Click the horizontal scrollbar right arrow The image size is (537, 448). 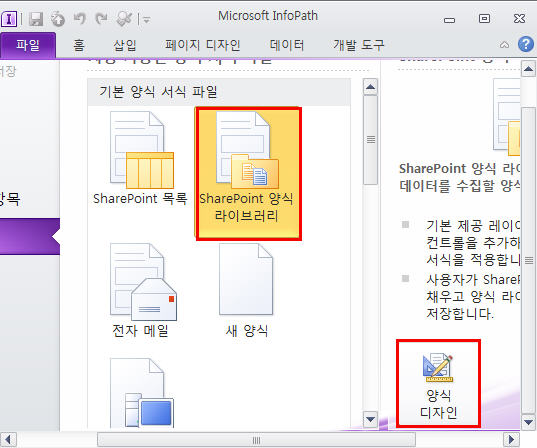pos(512,439)
